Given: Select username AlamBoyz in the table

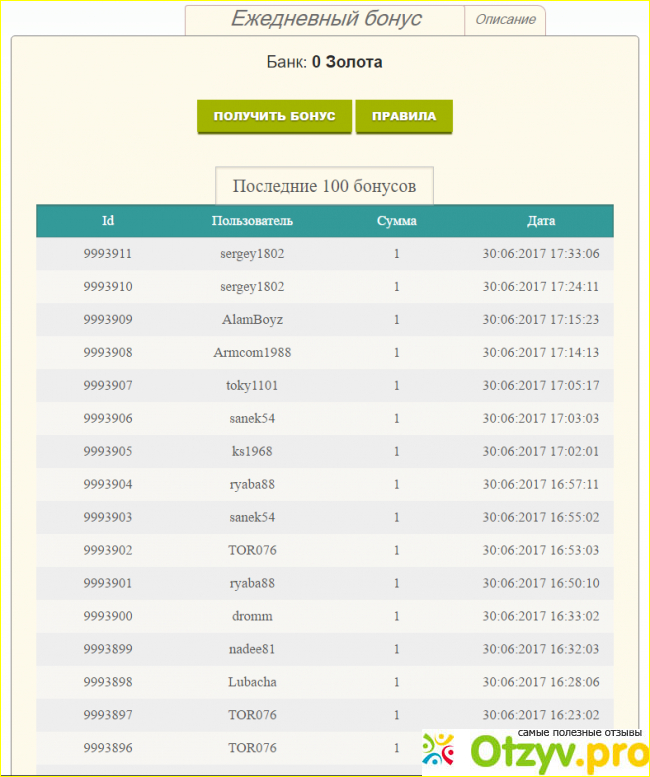Looking at the screenshot, I should pos(252,320).
